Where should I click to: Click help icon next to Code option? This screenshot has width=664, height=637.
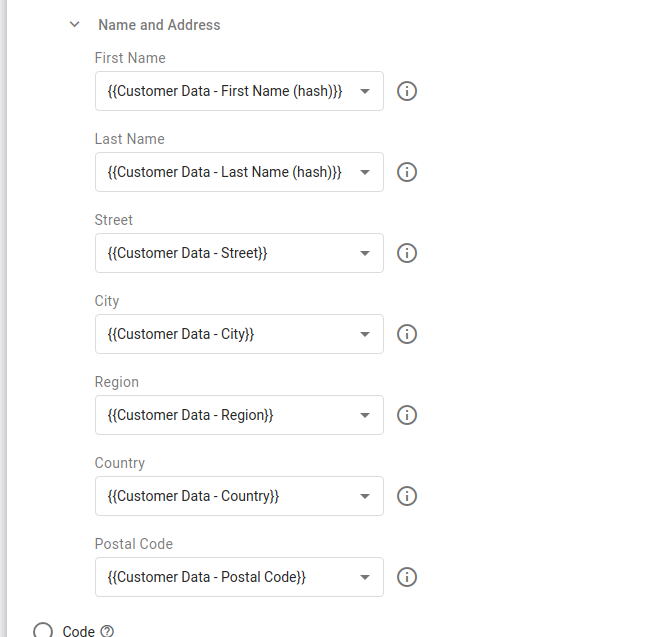click(x=107, y=631)
